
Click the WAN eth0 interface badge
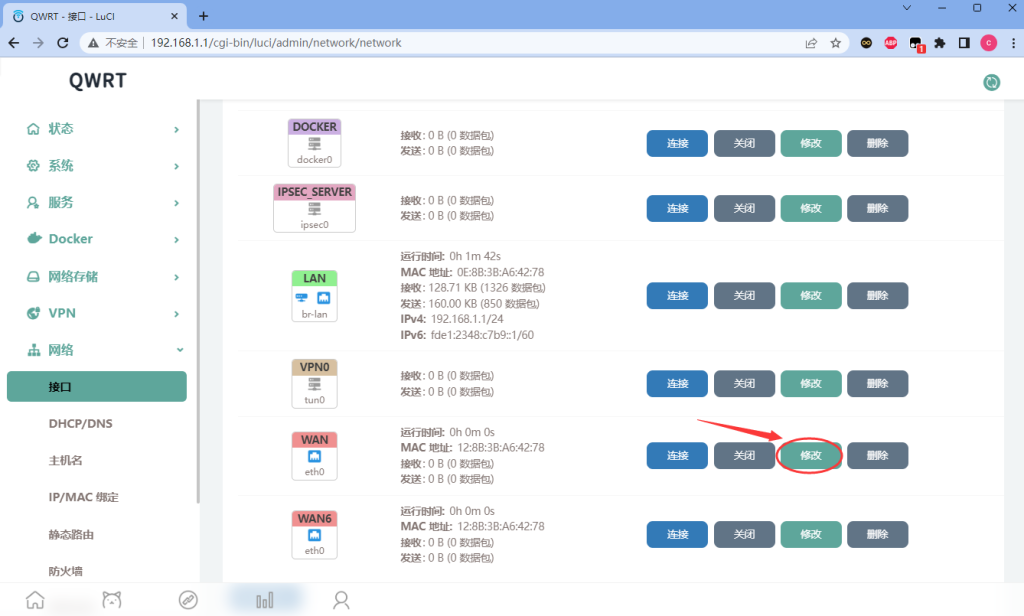coord(314,456)
